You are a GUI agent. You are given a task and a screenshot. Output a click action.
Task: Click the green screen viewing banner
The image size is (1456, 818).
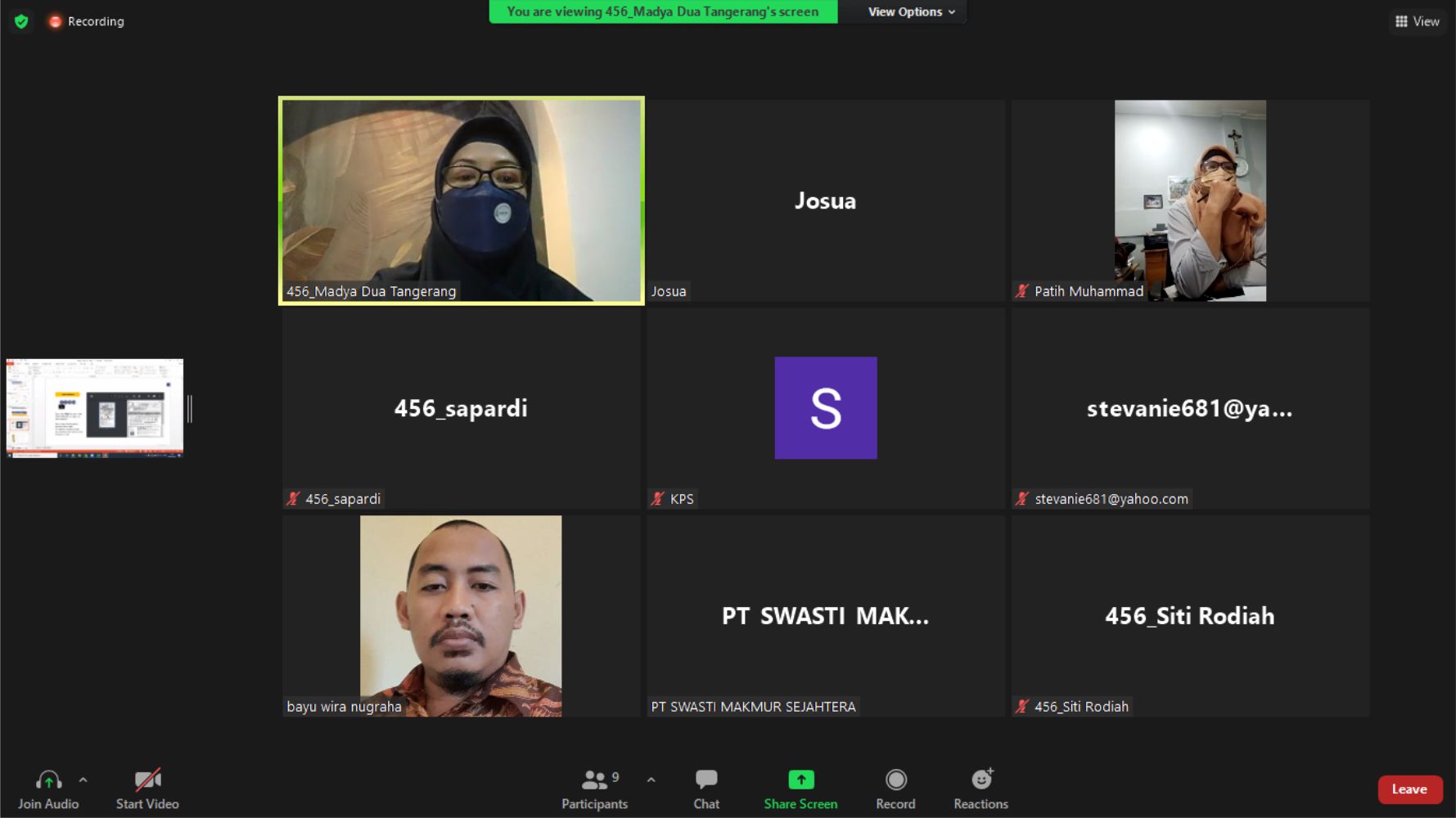[662, 11]
